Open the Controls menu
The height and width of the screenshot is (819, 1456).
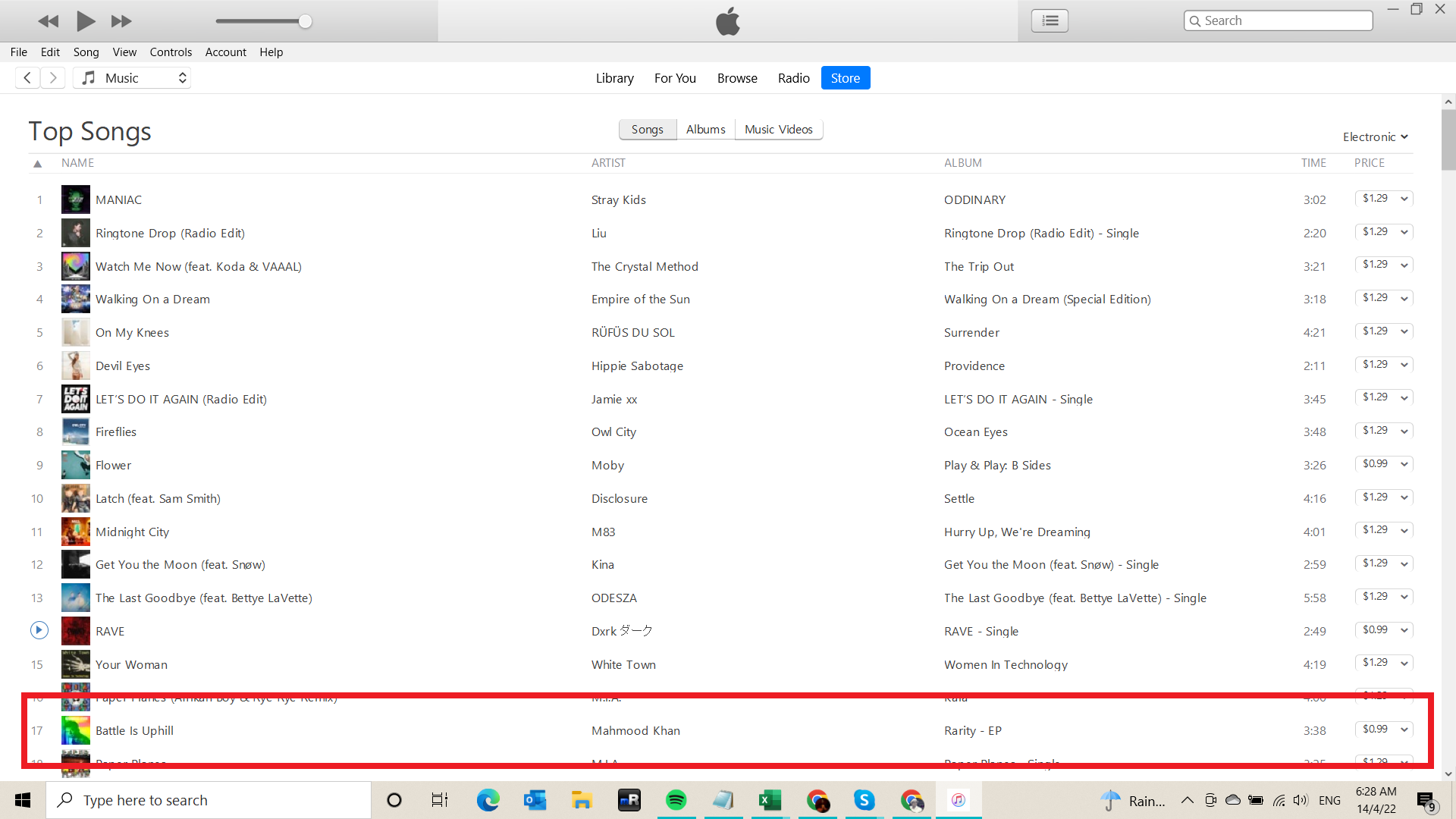pos(171,52)
